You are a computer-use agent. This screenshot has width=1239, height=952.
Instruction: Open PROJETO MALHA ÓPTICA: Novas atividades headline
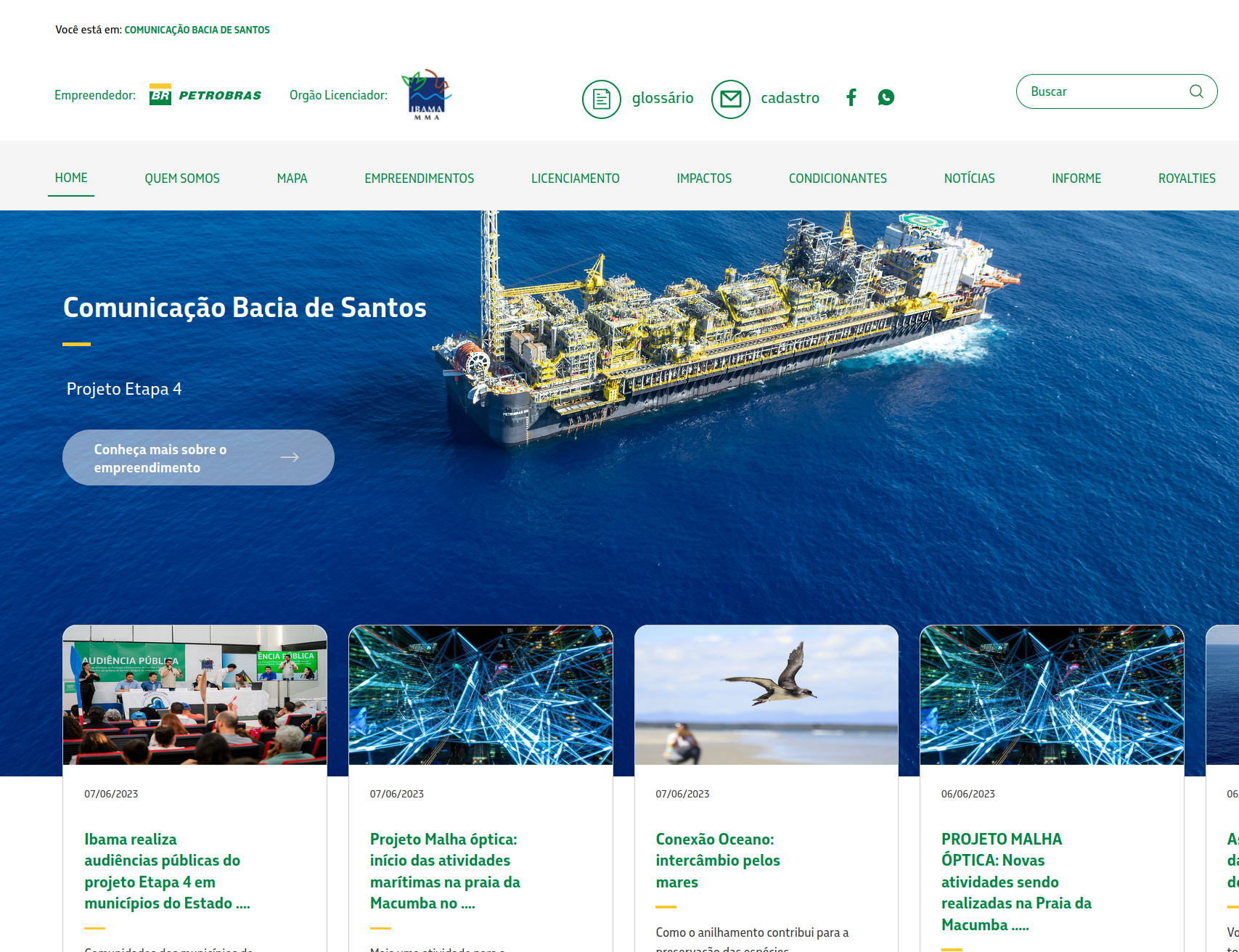(x=1016, y=882)
